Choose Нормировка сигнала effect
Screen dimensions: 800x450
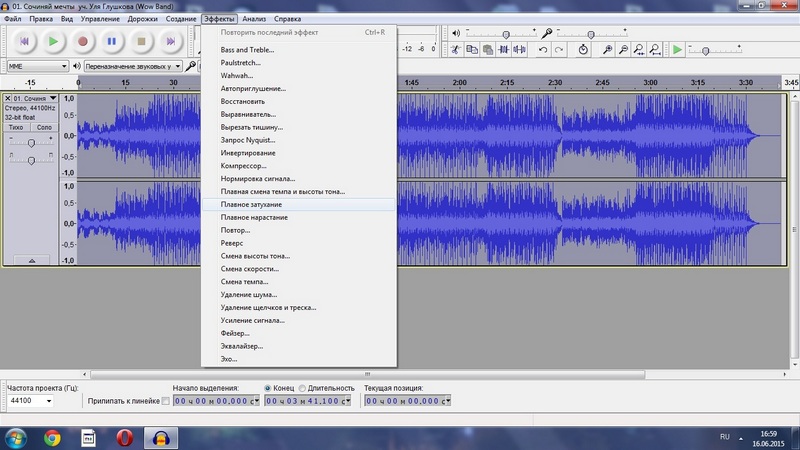299,179
